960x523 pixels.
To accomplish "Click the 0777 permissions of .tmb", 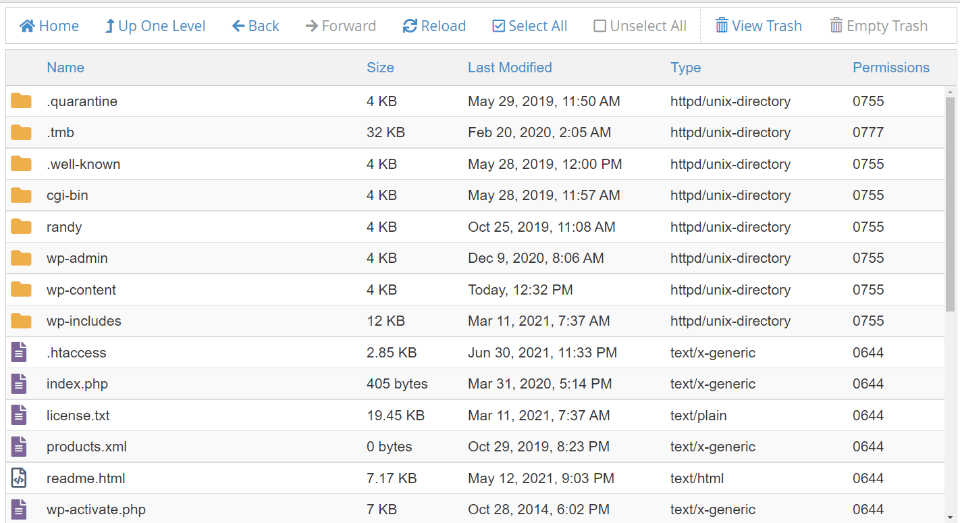I will pyautogui.click(x=868, y=132).
